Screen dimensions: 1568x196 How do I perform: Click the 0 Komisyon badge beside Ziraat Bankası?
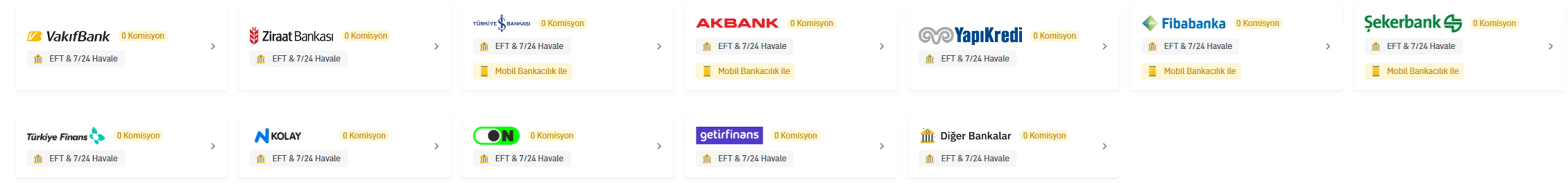pos(365,36)
